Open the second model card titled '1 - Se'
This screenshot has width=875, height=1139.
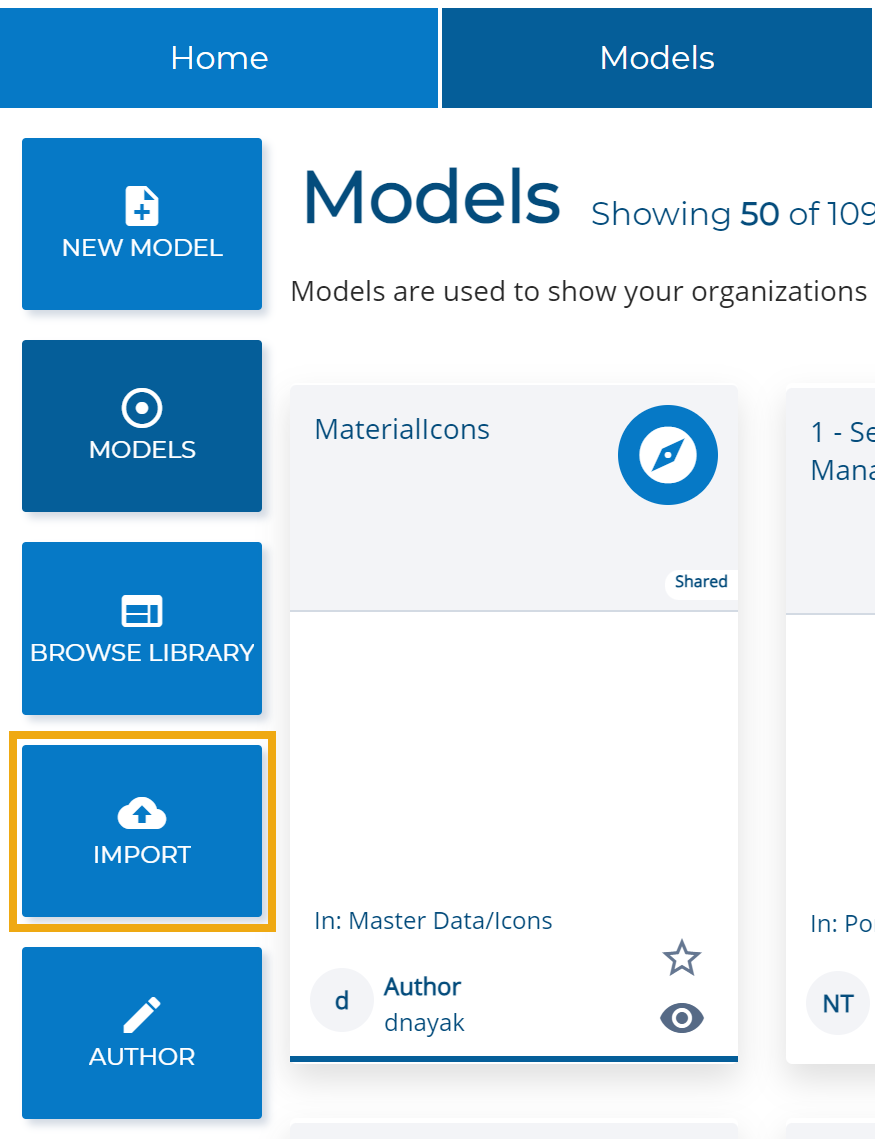841,450
